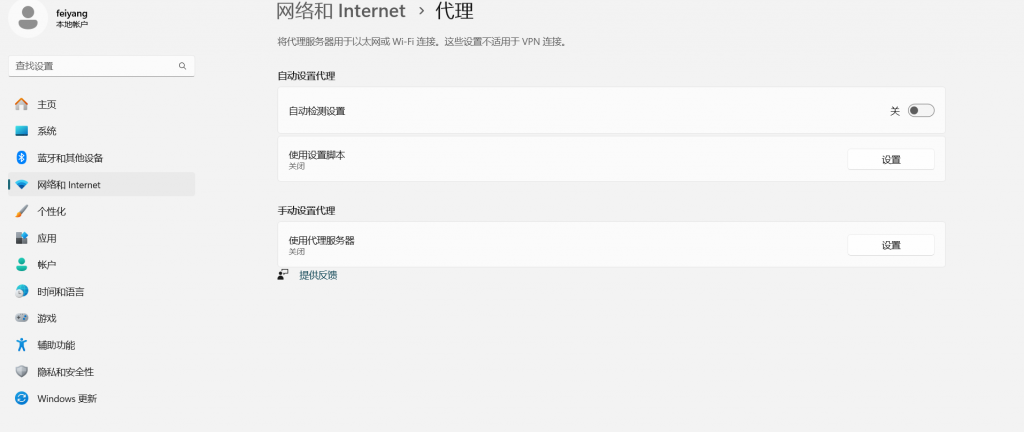Click the Accounts person icon
Screen dimensions: 1024x432
22,265
